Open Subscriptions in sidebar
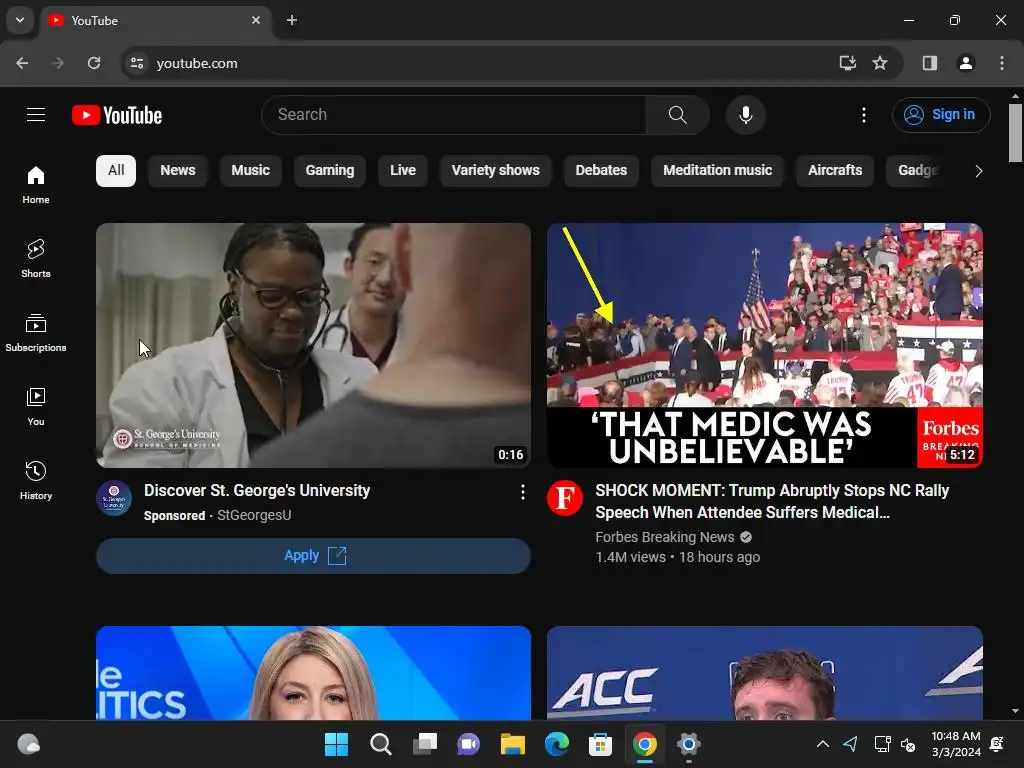The image size is (1024, 768). (36, 332)
